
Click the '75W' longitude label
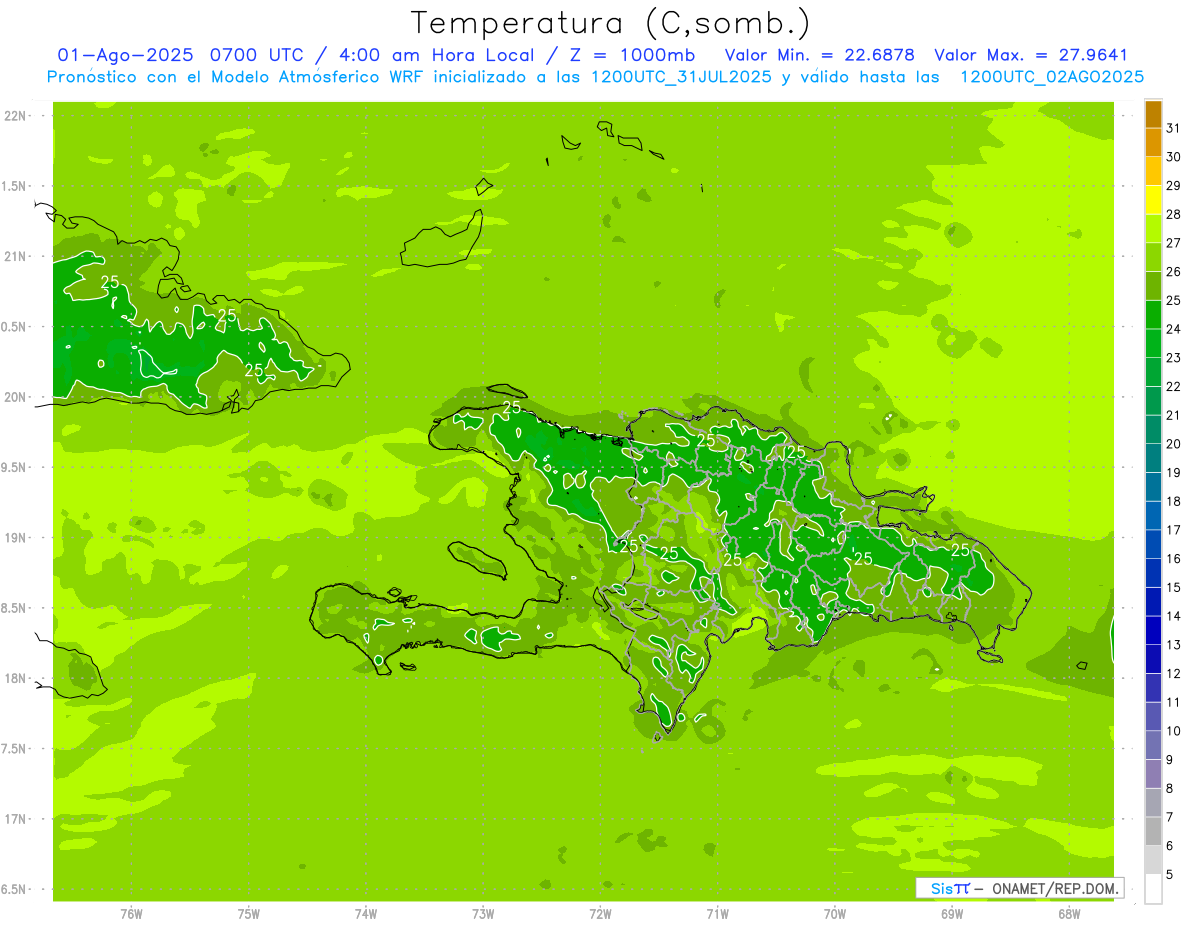click(249, 914)
